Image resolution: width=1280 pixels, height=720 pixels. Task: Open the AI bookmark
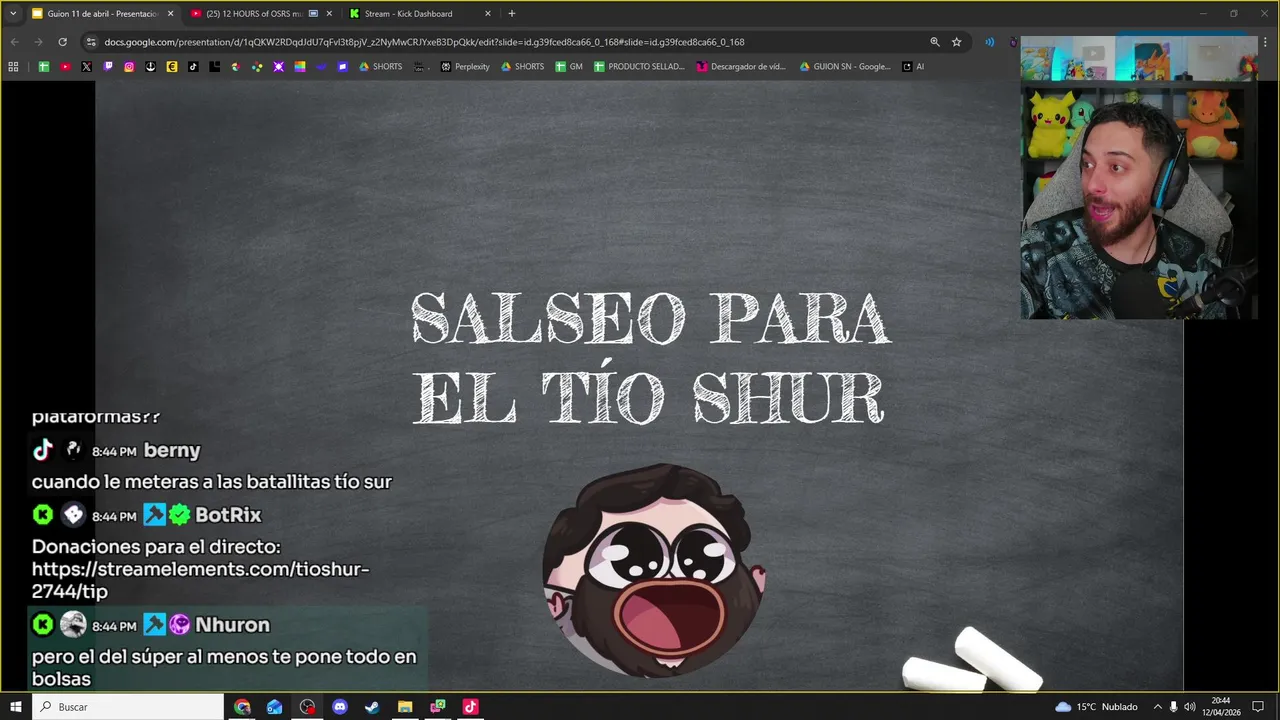pyautogui.click(x=913, y=67)
